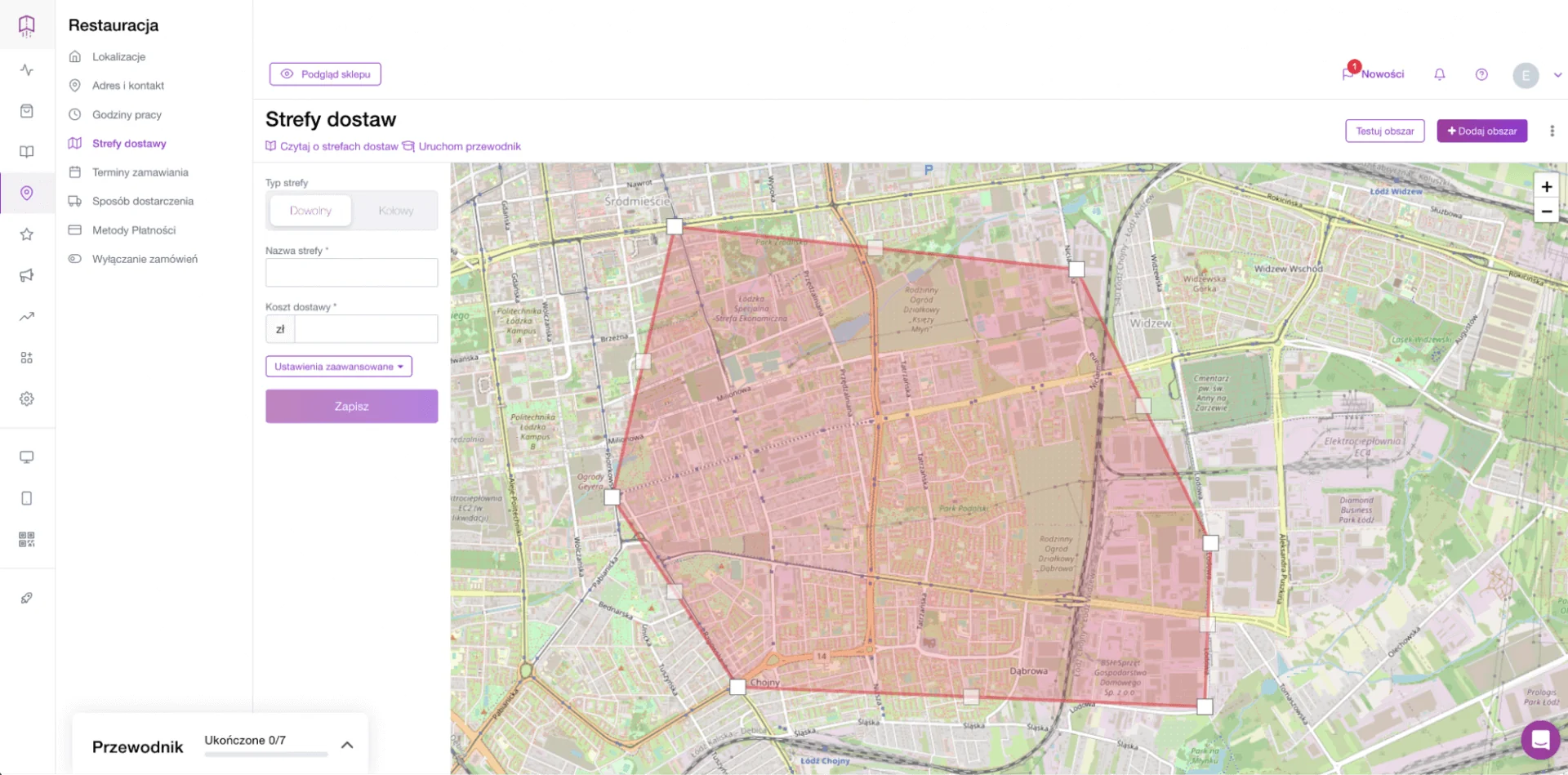The width and height of the screenshot is (1568, 775).
Task: Open the settings gear sidebar icon
Action: [x=27, y=399]
